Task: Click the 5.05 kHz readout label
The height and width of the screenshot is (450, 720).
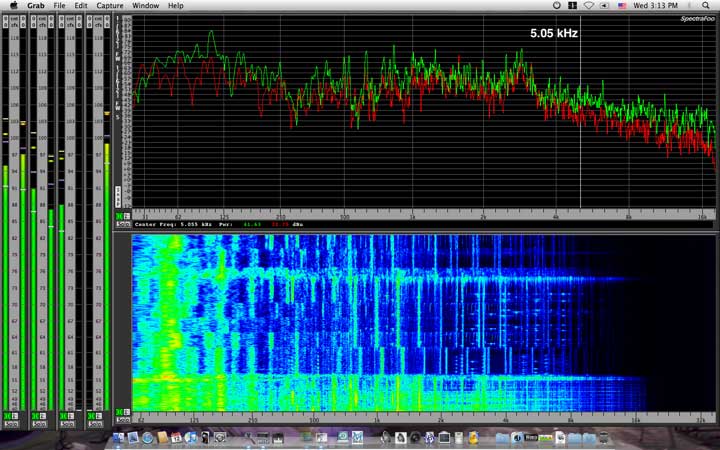Action: click(554, 33)
